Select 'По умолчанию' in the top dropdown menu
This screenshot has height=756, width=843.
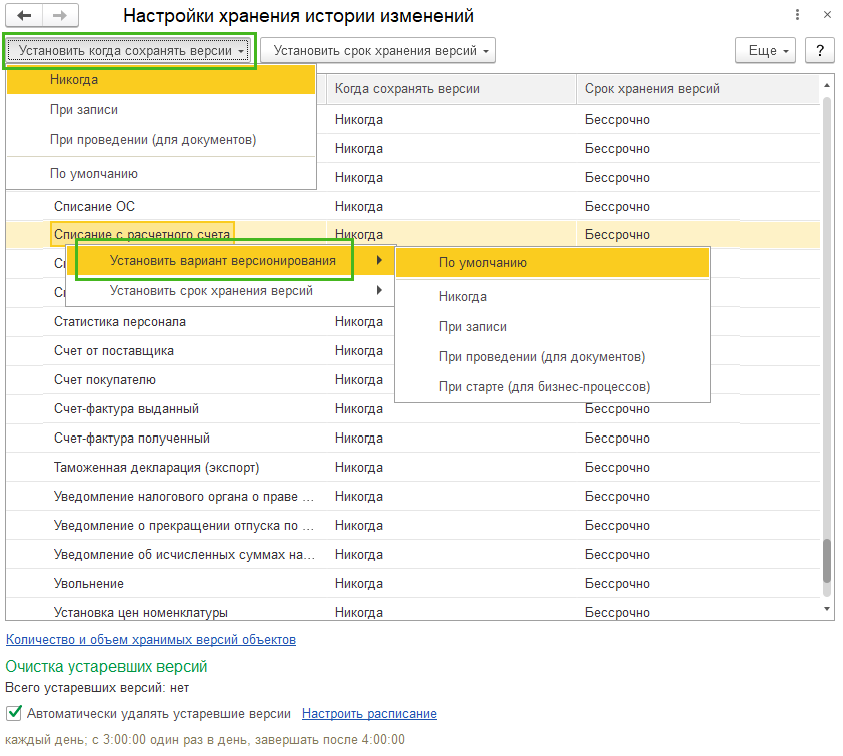[x=161, y=174]
